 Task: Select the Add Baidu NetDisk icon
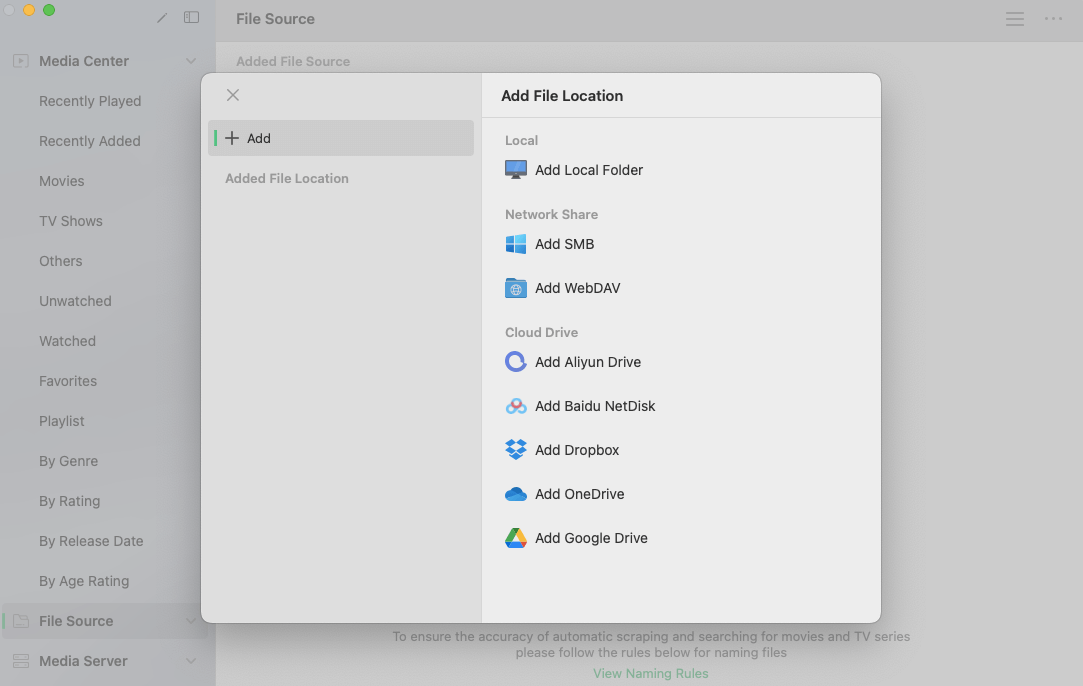point(515,406)
